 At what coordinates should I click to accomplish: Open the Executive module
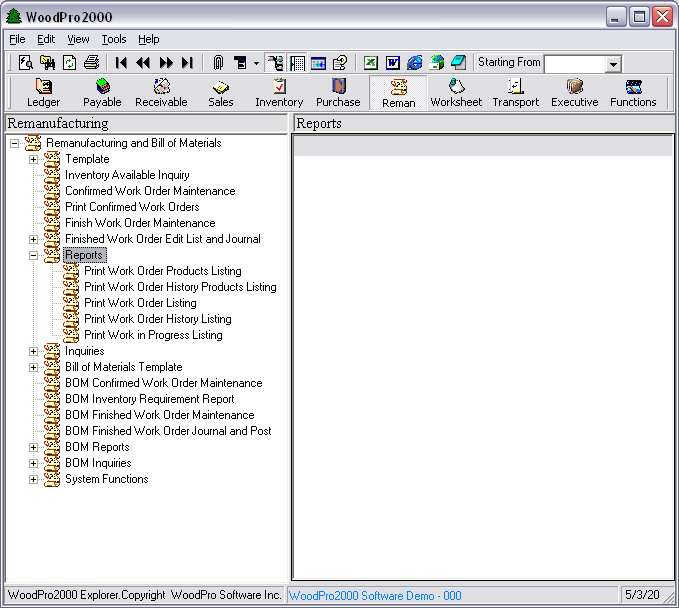click(575, 93)
